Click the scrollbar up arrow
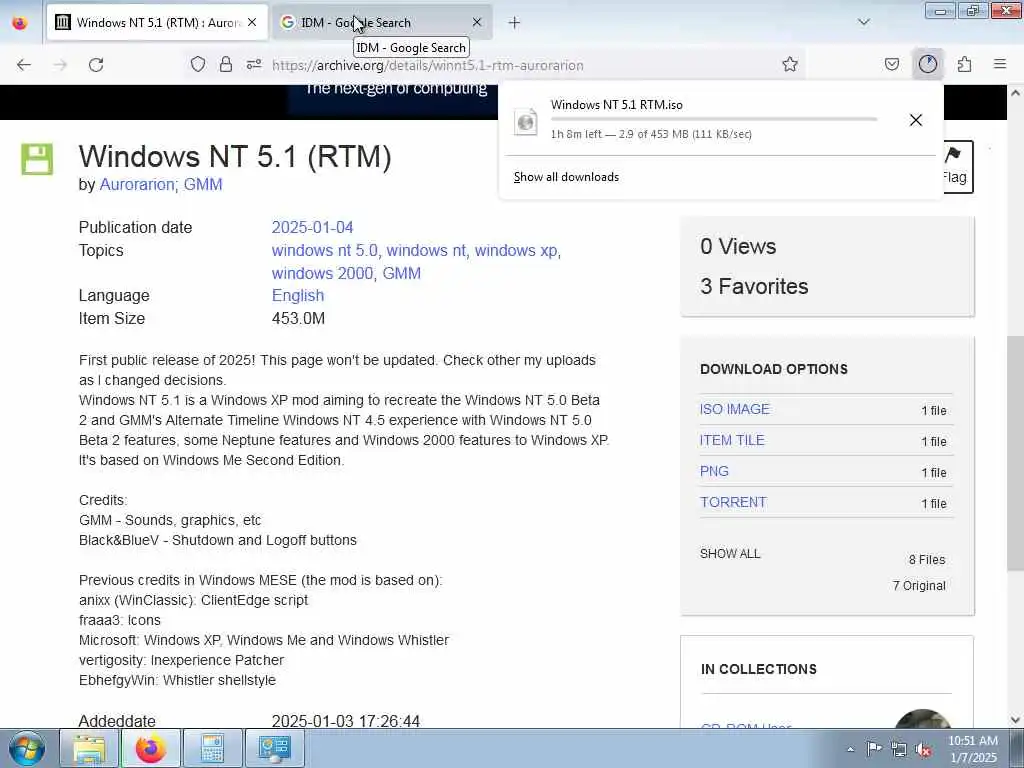Viewport: 1024px width, 768px height. [x=1015, y=93]
